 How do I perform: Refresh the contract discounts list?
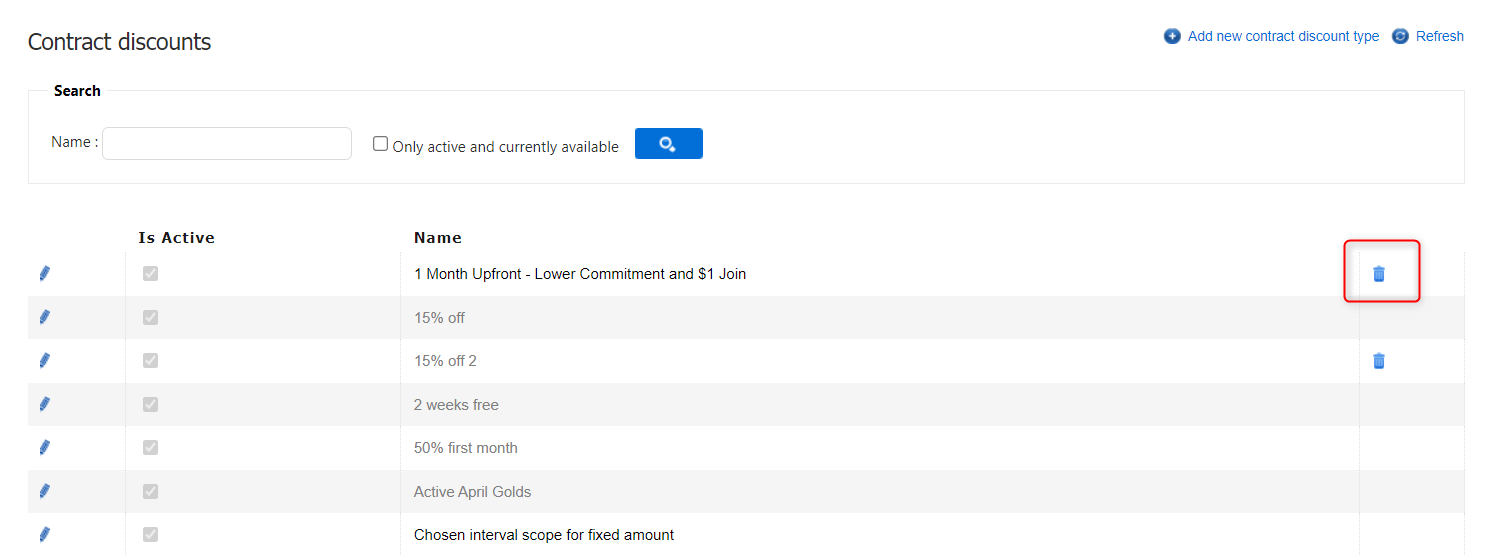tap(1439, 36)
